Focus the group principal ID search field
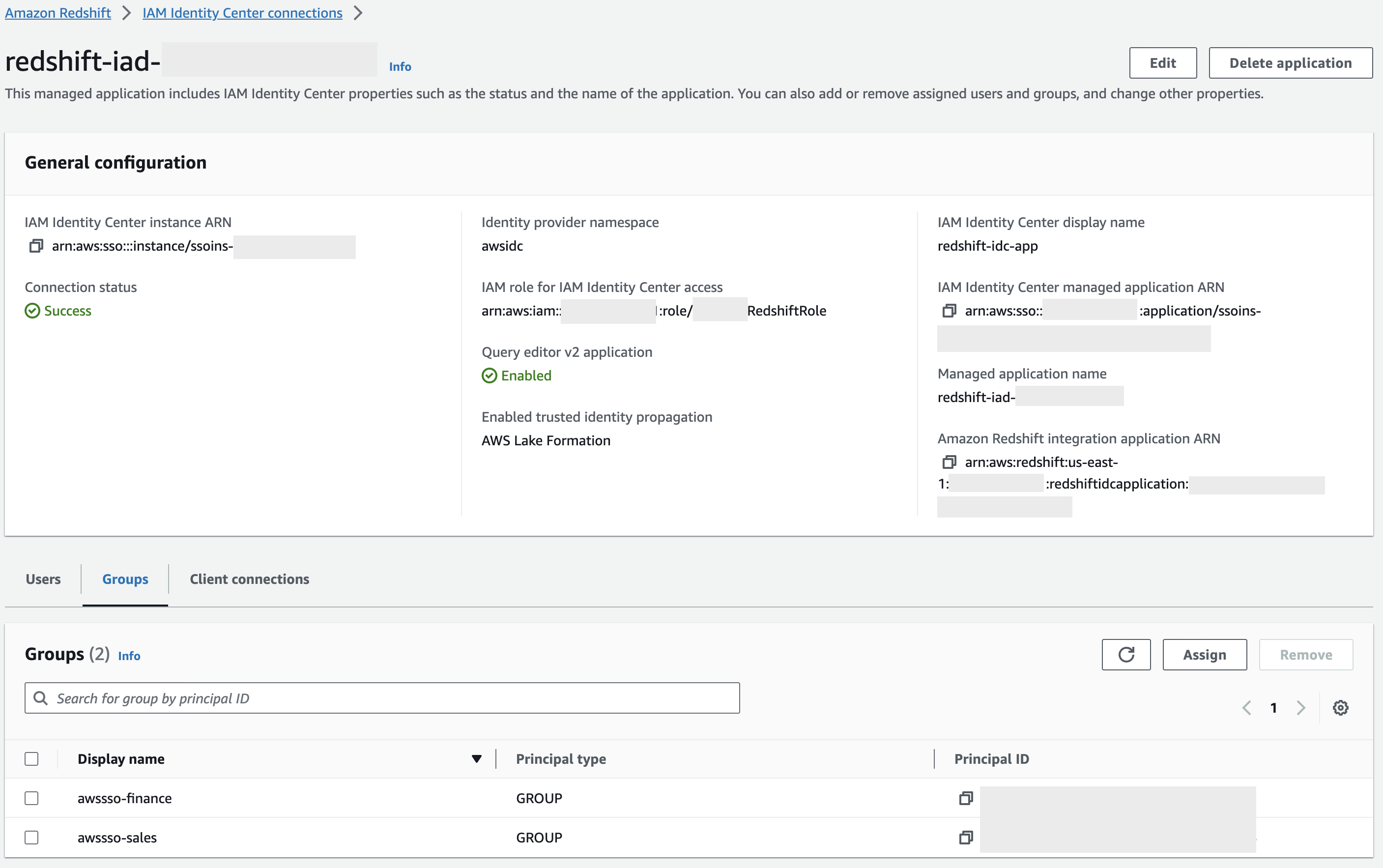Viewport: 1383px width, 868px height. pyautogui.click(x=381, y=698)
